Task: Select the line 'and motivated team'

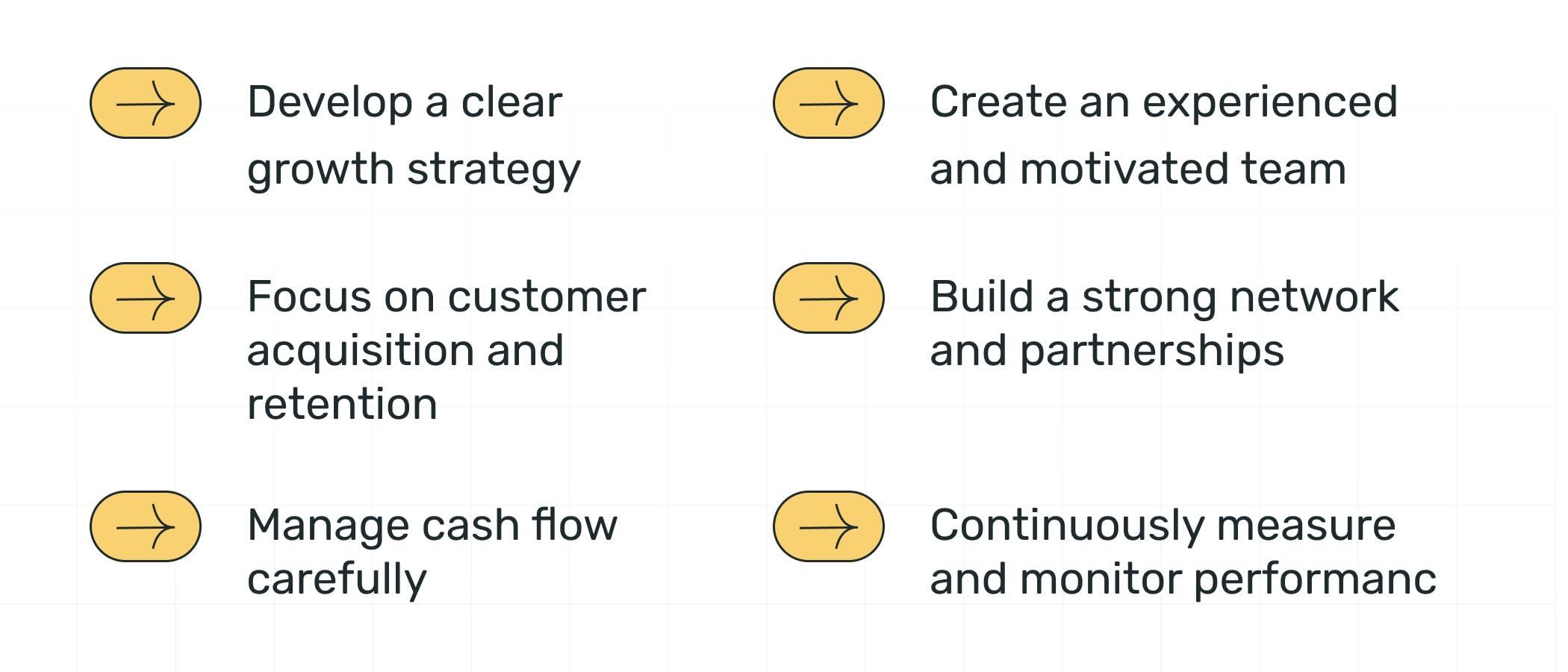Action: click(x=1137, y=169)
